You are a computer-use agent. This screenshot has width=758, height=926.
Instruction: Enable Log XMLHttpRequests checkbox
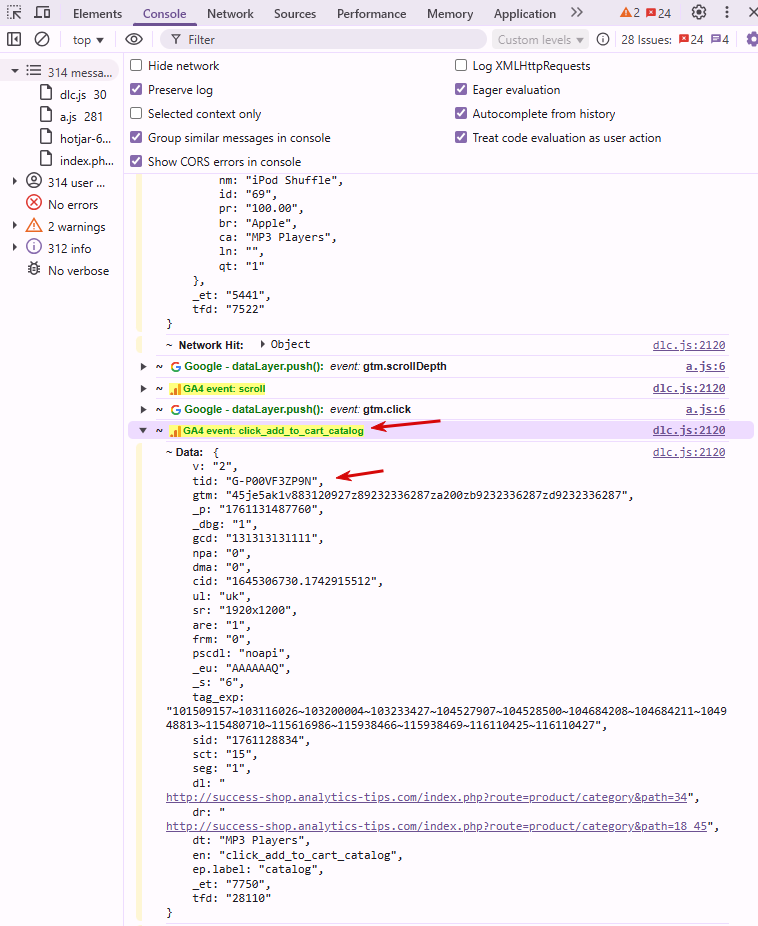click(461, 65)
